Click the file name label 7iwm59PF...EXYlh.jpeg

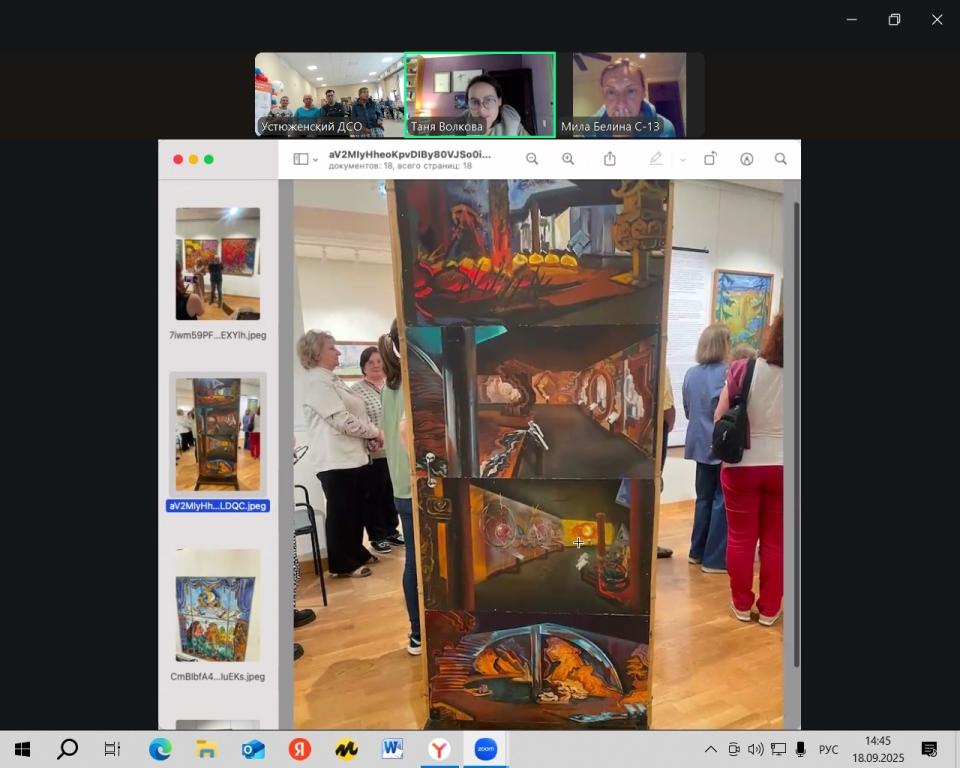click(218, 335)
